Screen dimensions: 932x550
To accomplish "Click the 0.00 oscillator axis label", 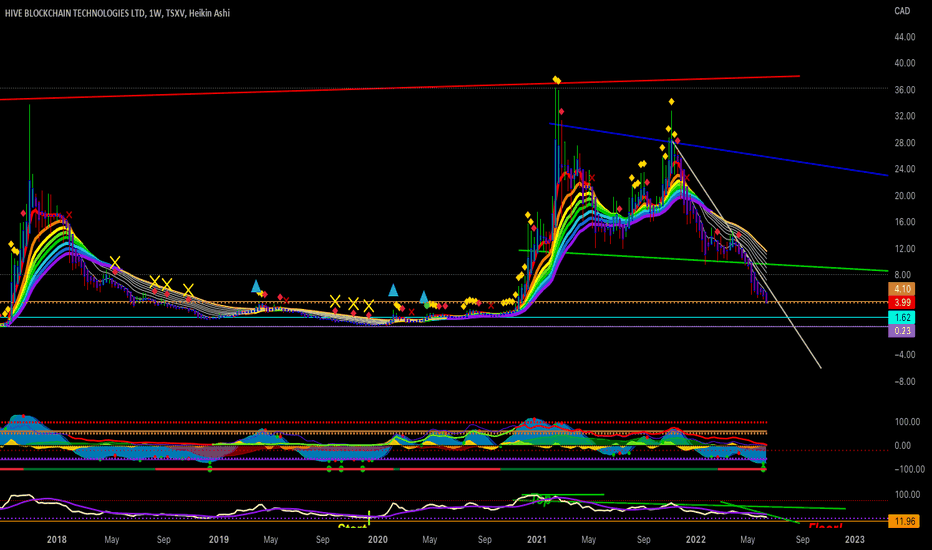I will coord(902,445).
